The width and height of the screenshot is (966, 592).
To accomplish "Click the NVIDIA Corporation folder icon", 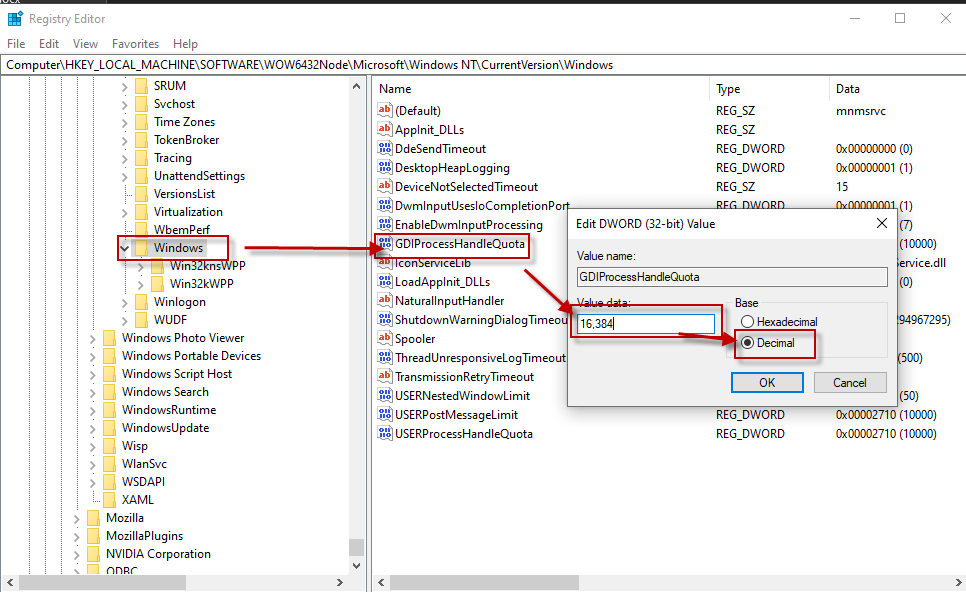I will (94, 554).
